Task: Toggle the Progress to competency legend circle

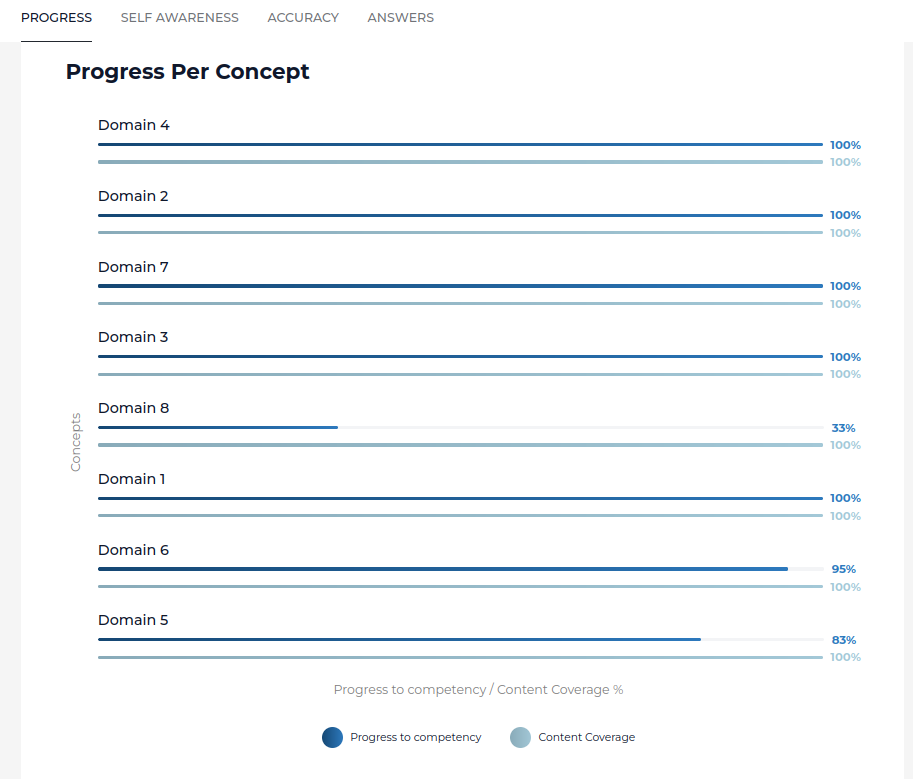Action: 332,738
